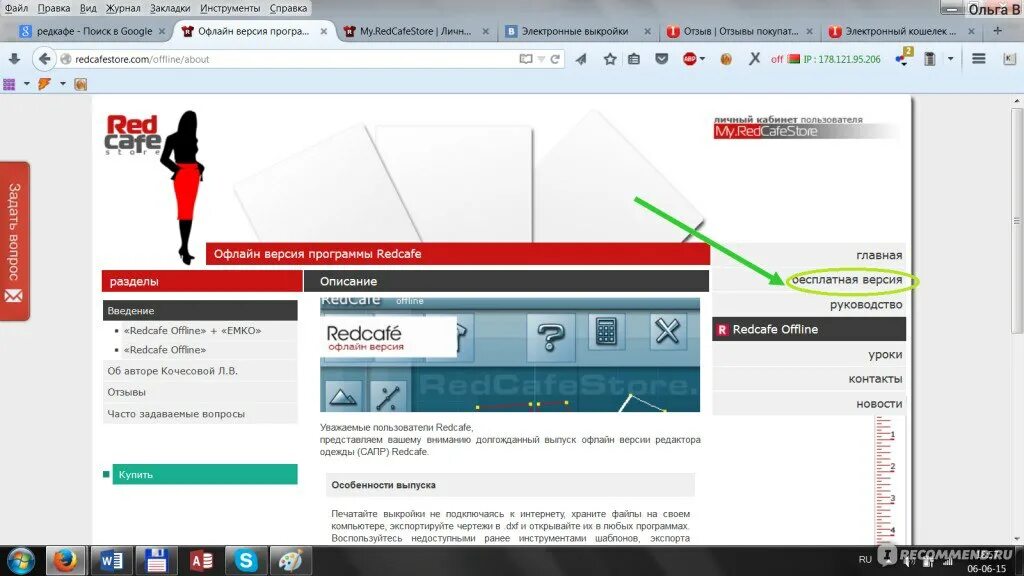Select Введение section
The height and width of the screenshot is (576, 1024).
[200, 310]
